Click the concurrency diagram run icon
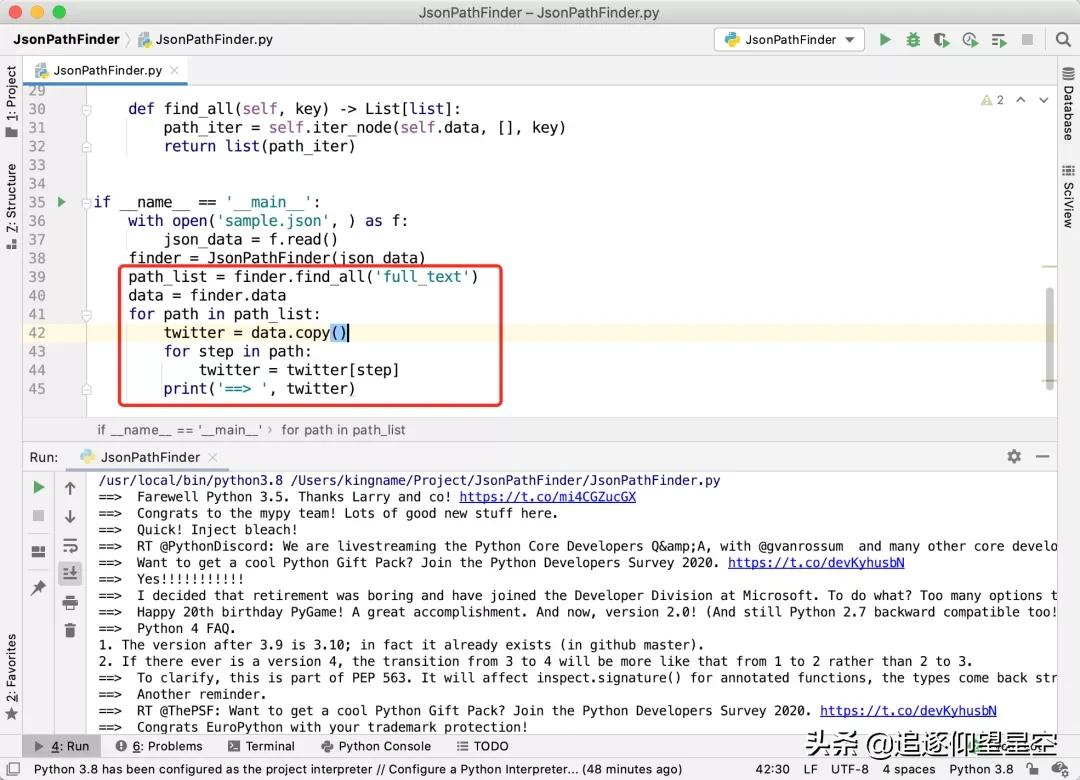The image size is (1080, 780). click(x=999, y=40)
